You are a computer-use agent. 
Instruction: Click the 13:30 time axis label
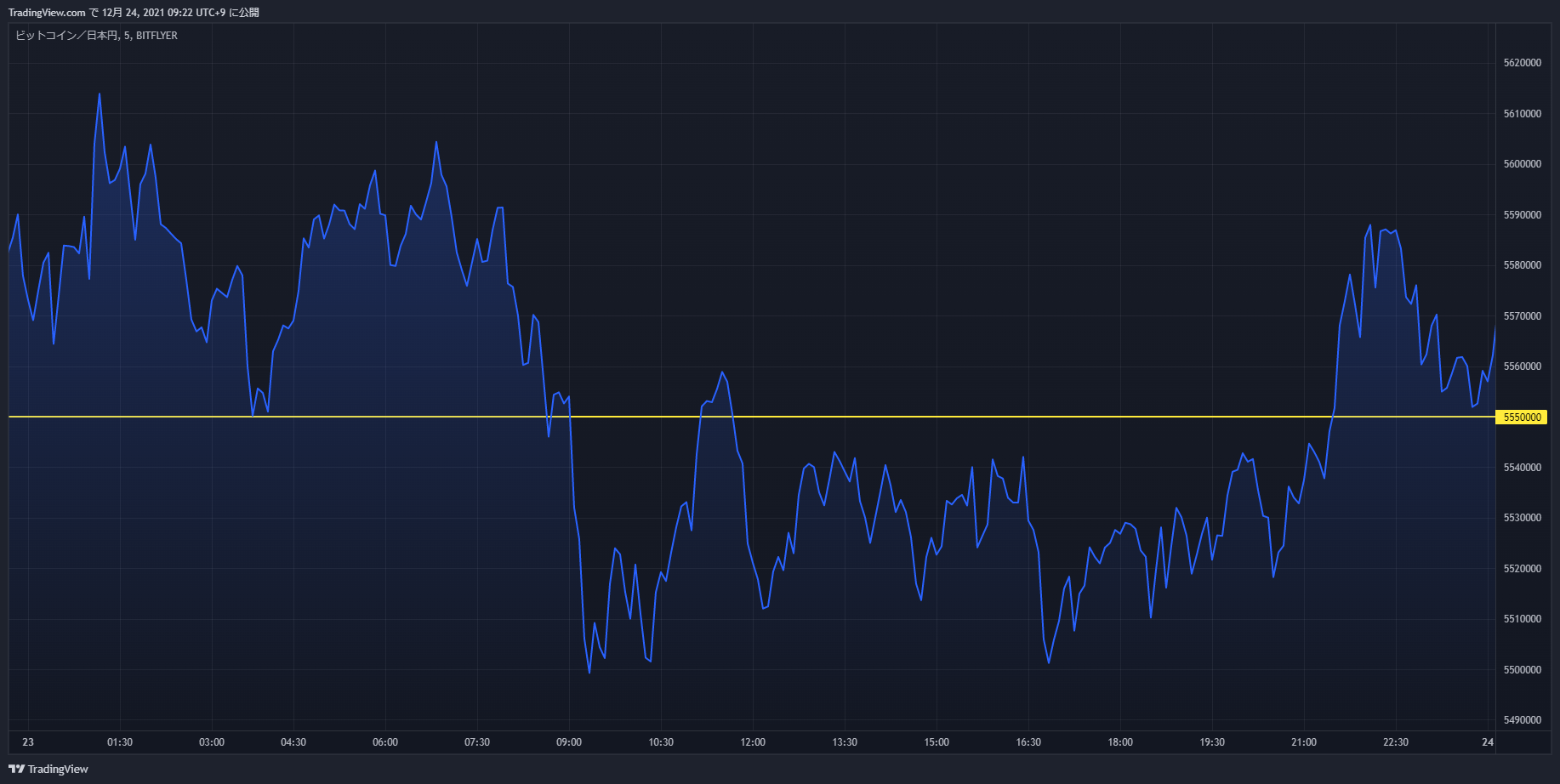(845, 742)
